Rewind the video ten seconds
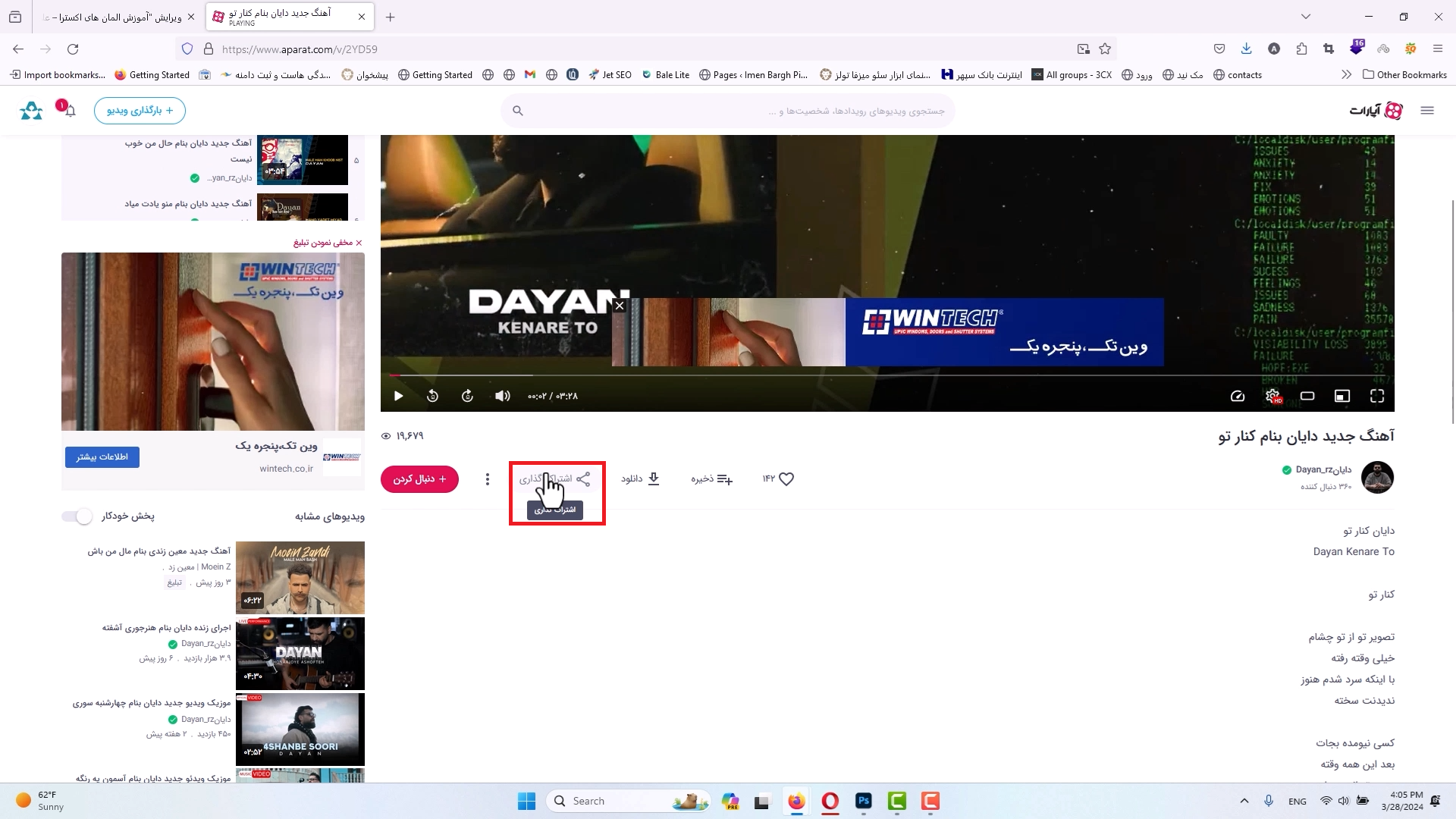The height and width of the screenshot is (819, 1456). (432, 396)
